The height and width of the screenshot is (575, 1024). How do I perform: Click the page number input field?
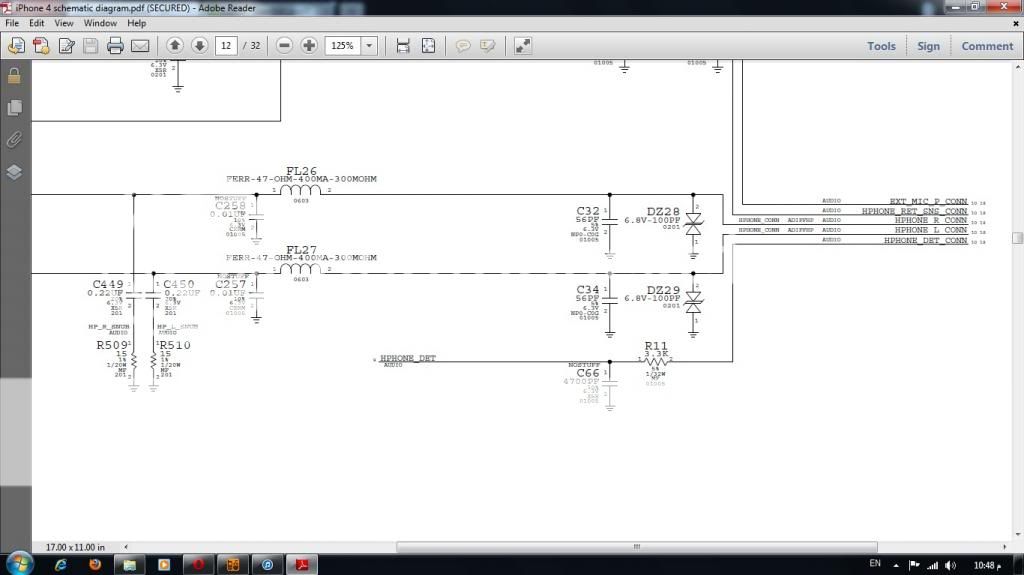[x=226, y=46]
